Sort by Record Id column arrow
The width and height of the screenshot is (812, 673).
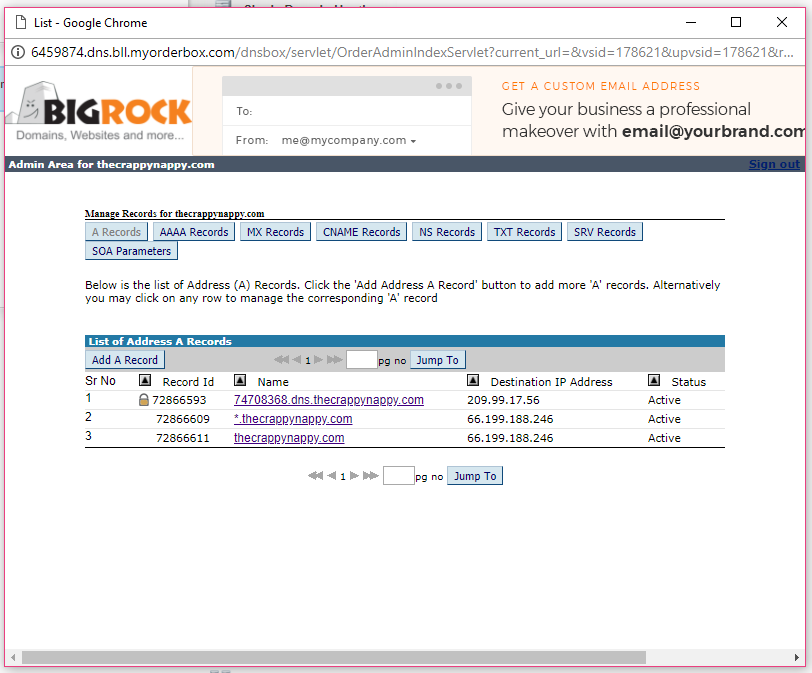click(145, 381)
